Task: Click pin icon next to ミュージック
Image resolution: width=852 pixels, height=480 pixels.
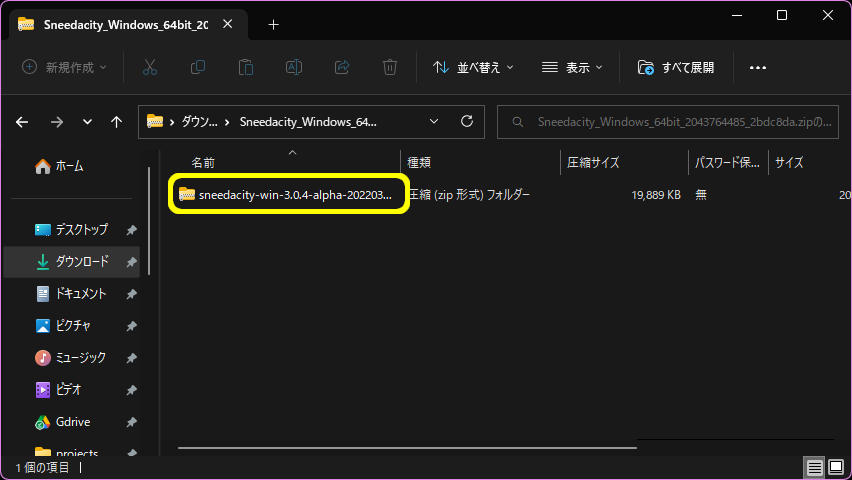Action: tap(131, 358)
